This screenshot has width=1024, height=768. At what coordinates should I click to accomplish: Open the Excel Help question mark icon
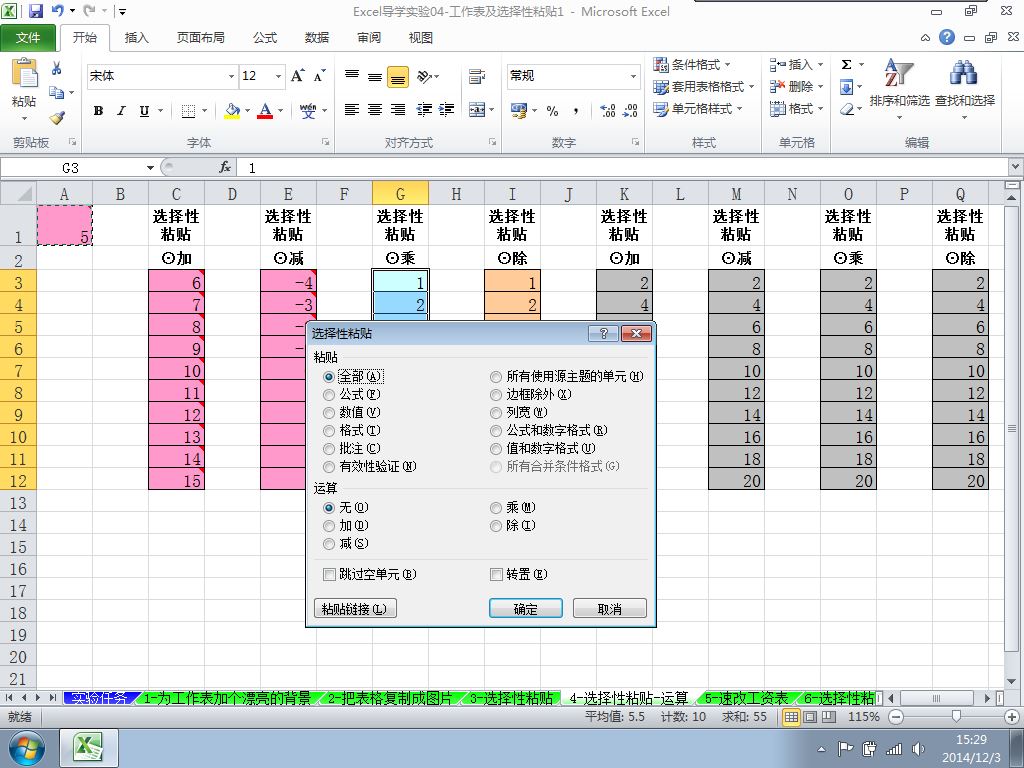[947, 37]
